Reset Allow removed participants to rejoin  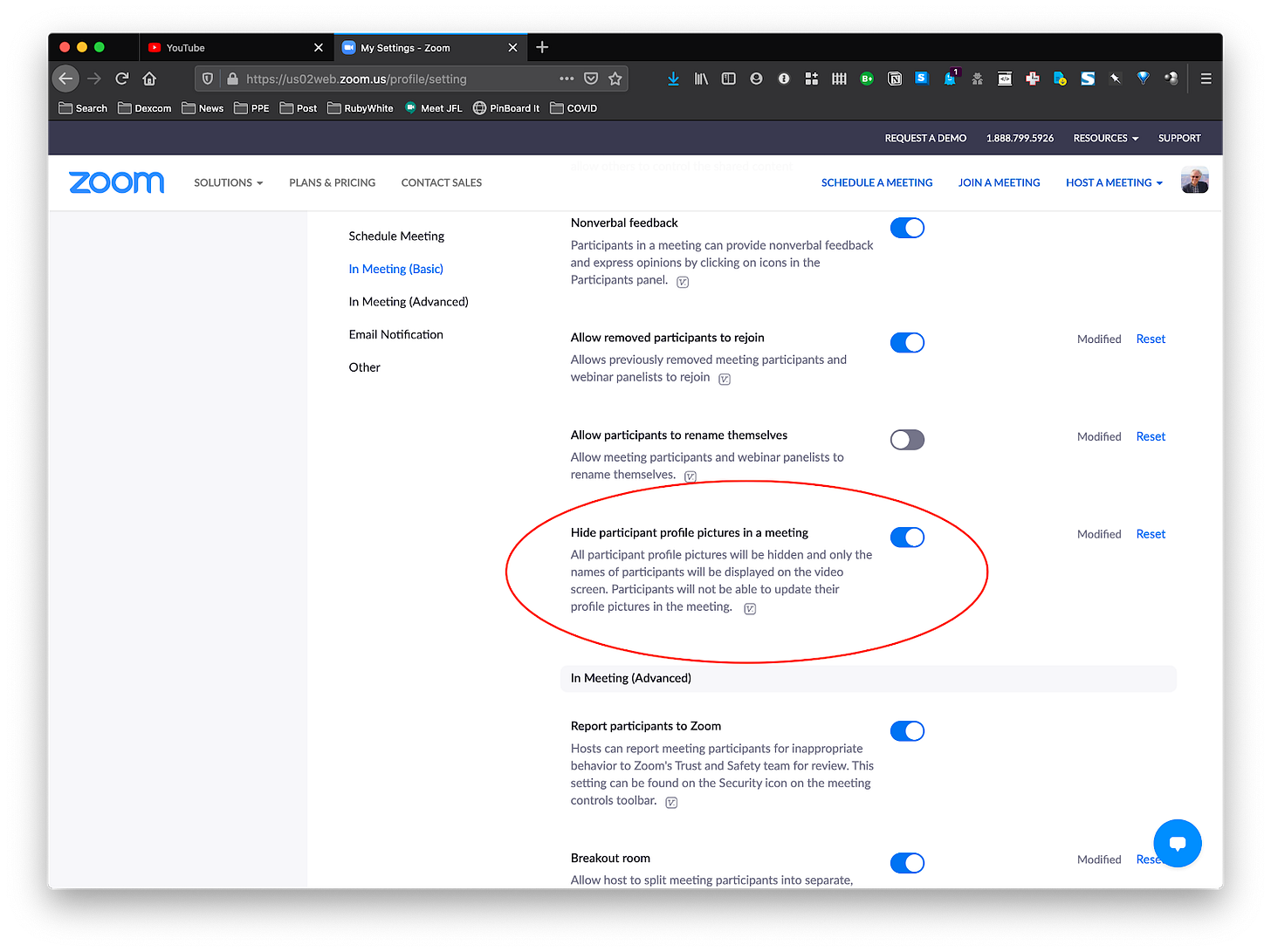[1151, 339]
